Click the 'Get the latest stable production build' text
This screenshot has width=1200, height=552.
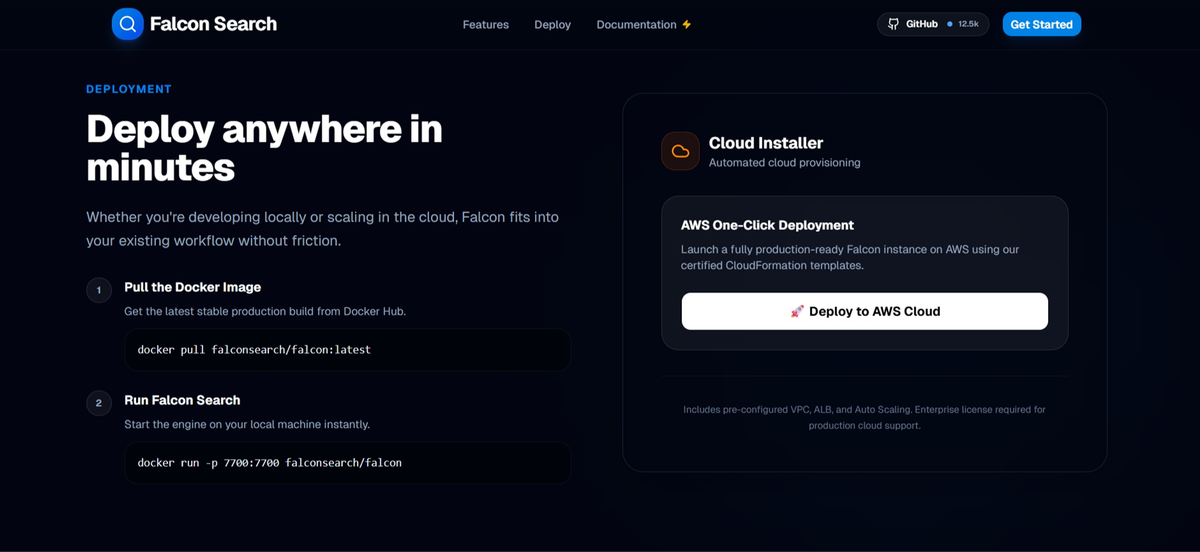coord(265,311)
